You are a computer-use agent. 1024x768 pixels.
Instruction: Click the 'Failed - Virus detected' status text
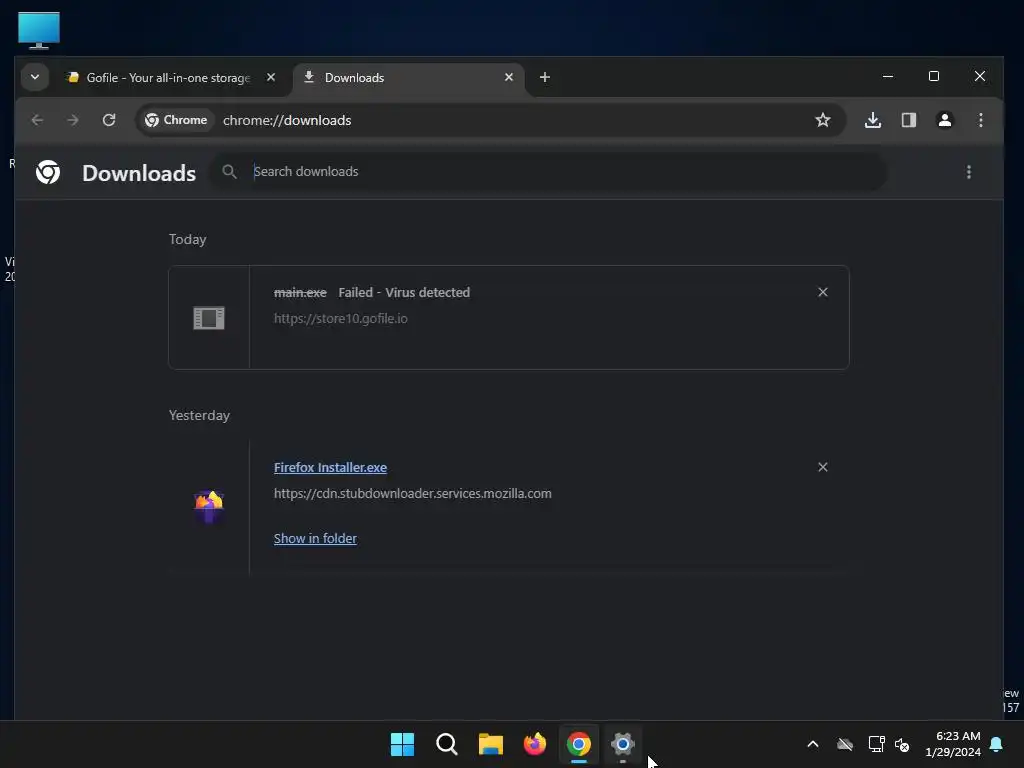click(x=404, y=293)
